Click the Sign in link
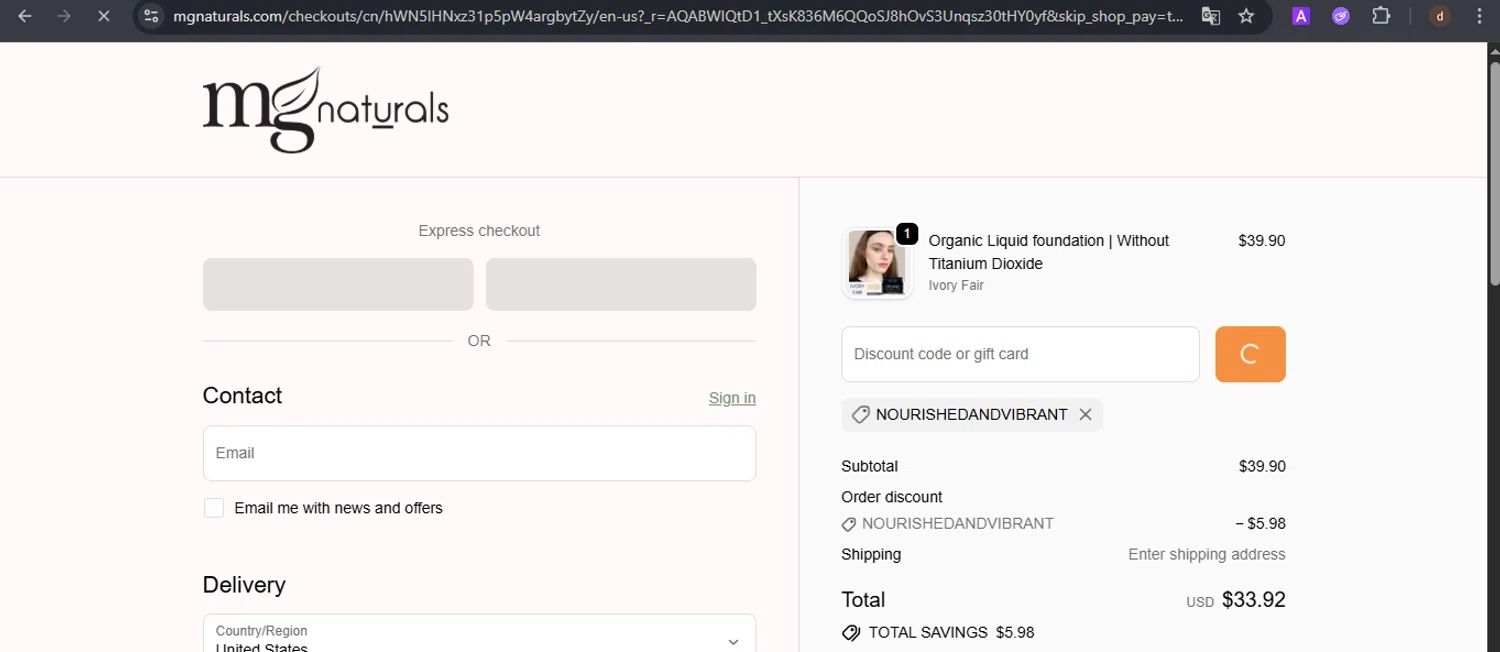The image size is (1500, 652). click(x=732, y=398)
